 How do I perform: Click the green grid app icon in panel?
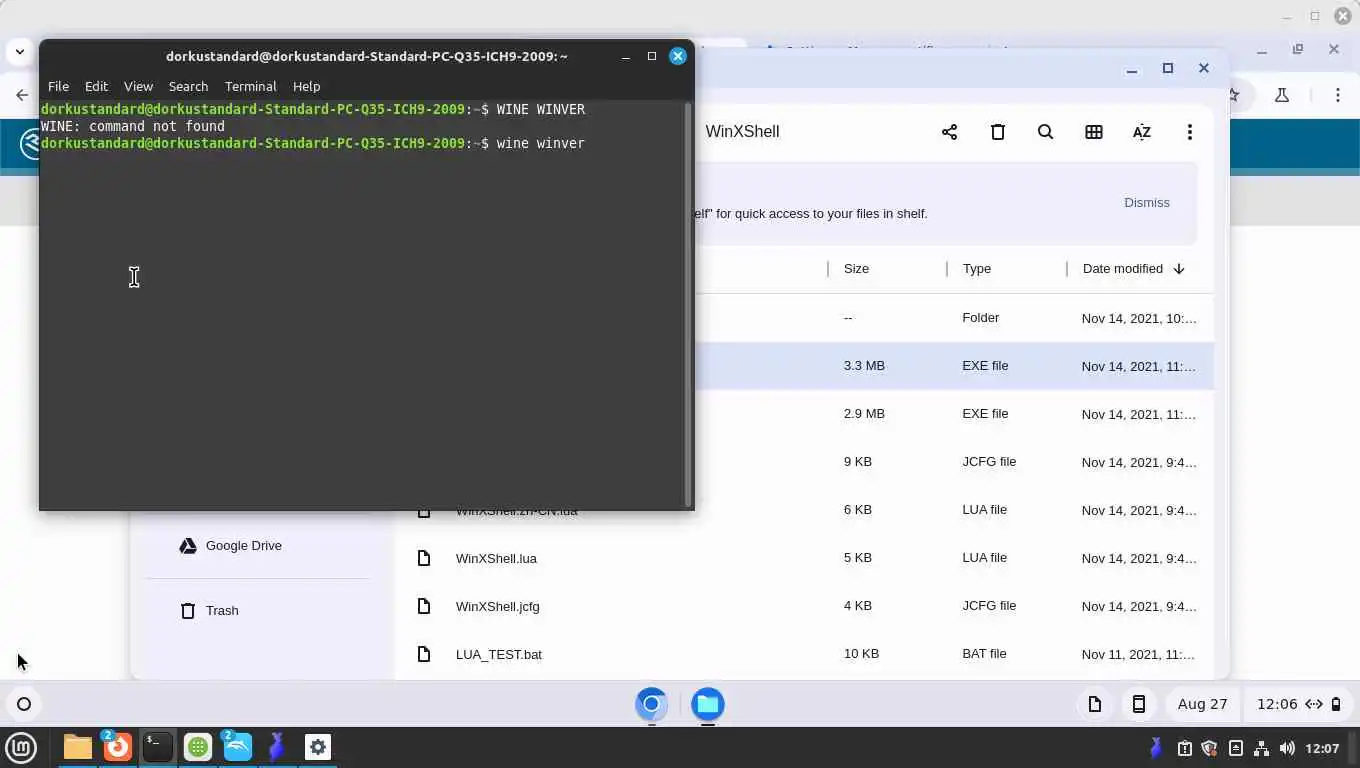[197, 747]
